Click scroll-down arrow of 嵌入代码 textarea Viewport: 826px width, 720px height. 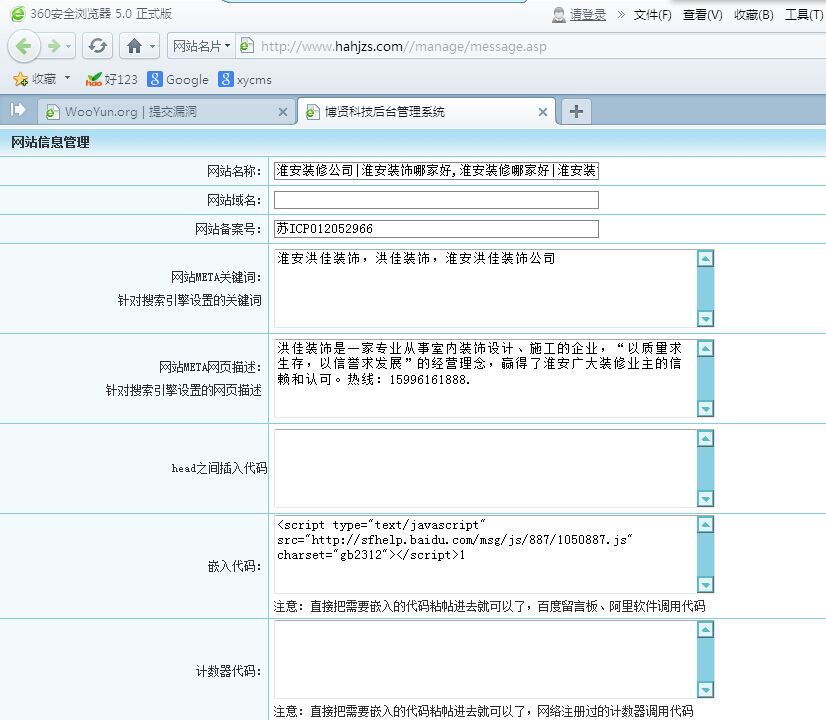pos(705,584)
